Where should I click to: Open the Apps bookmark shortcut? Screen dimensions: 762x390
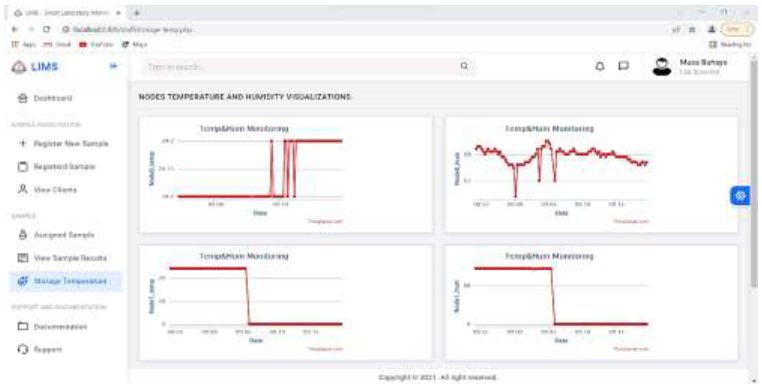tap(24, 44)
